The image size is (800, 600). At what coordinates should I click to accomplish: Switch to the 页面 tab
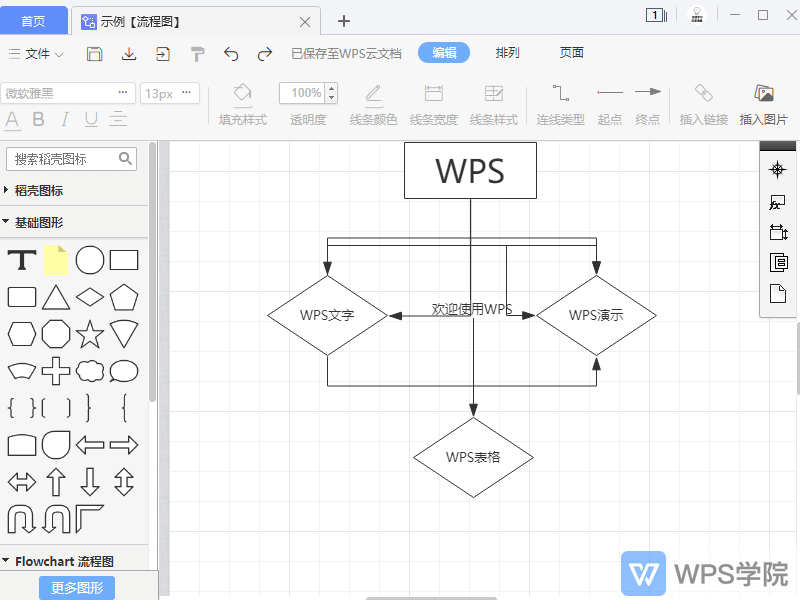pyautogui.click(x=571, y=53)
